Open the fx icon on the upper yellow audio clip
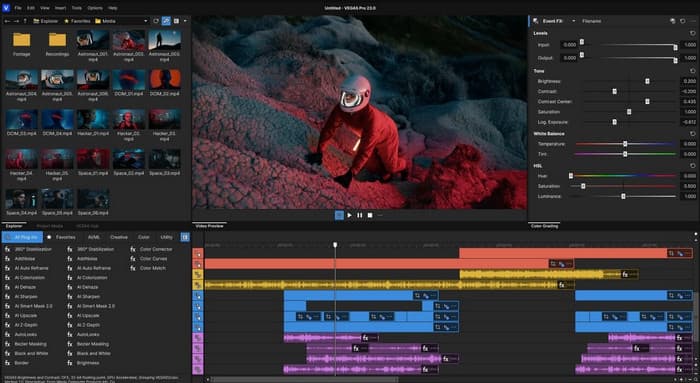Viewport: 700px width, 383px height. (625, 274)
